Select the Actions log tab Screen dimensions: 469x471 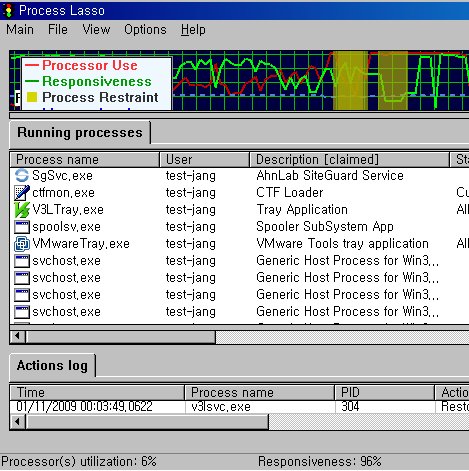[x=52, y=366]
